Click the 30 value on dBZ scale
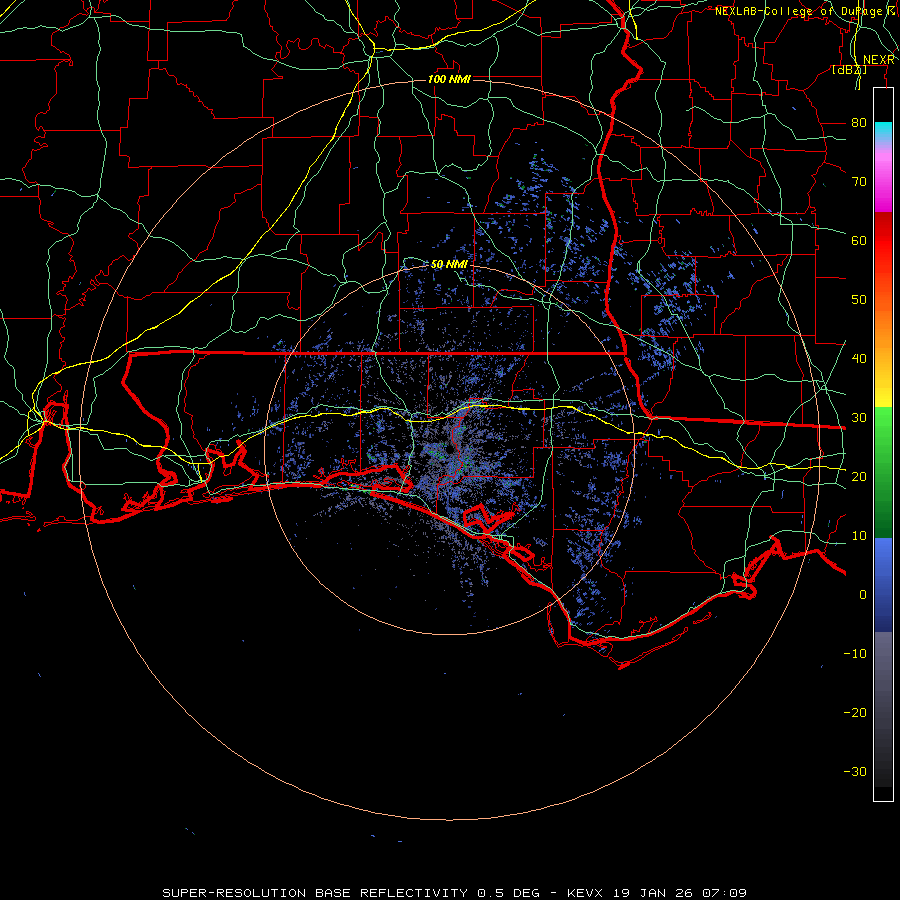900x900 pixels. (859, 417)
